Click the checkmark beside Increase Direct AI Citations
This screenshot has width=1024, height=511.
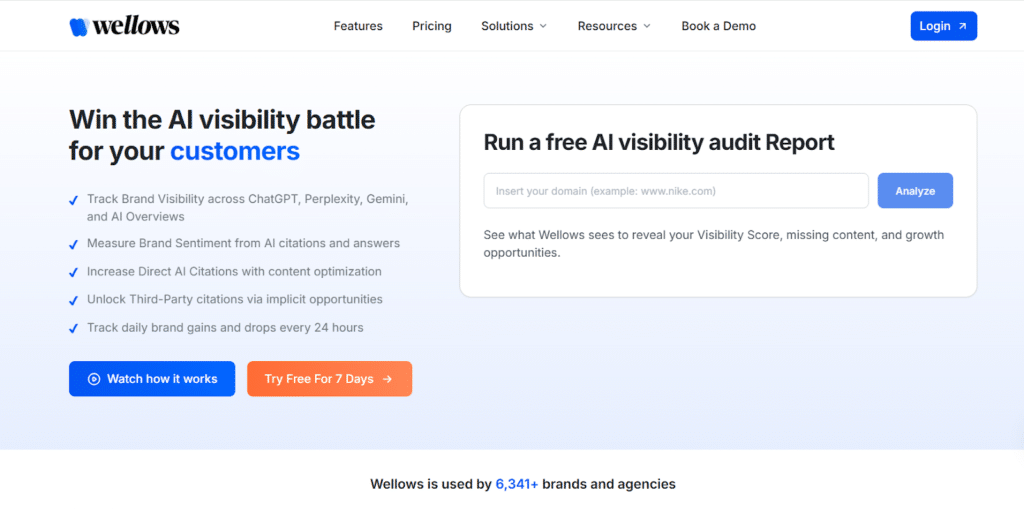[74, 272]
